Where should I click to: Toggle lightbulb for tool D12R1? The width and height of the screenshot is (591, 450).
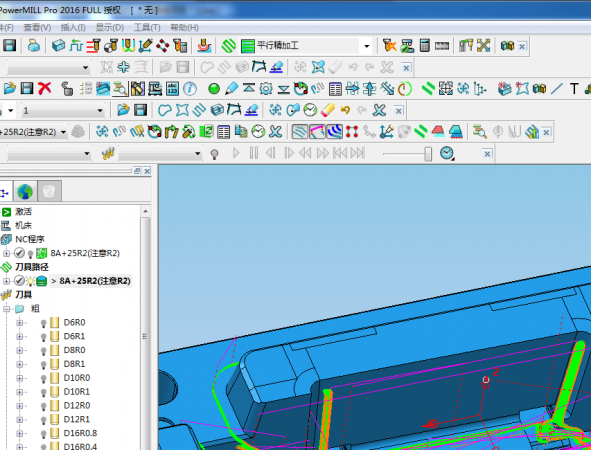(43, 420)
